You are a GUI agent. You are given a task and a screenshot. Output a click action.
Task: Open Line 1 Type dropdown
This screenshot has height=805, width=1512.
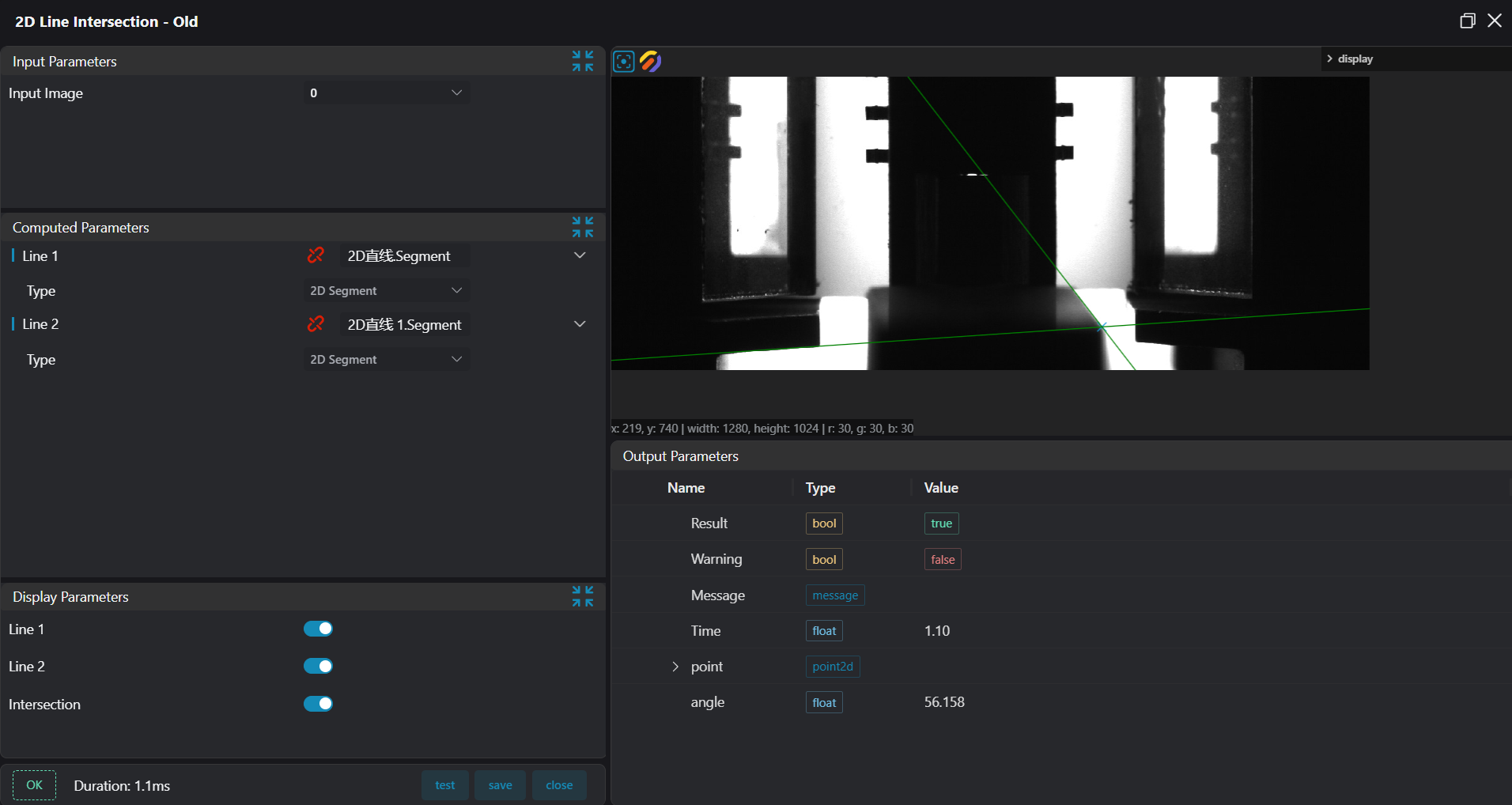pyautogui.click(x=387, y=291)
